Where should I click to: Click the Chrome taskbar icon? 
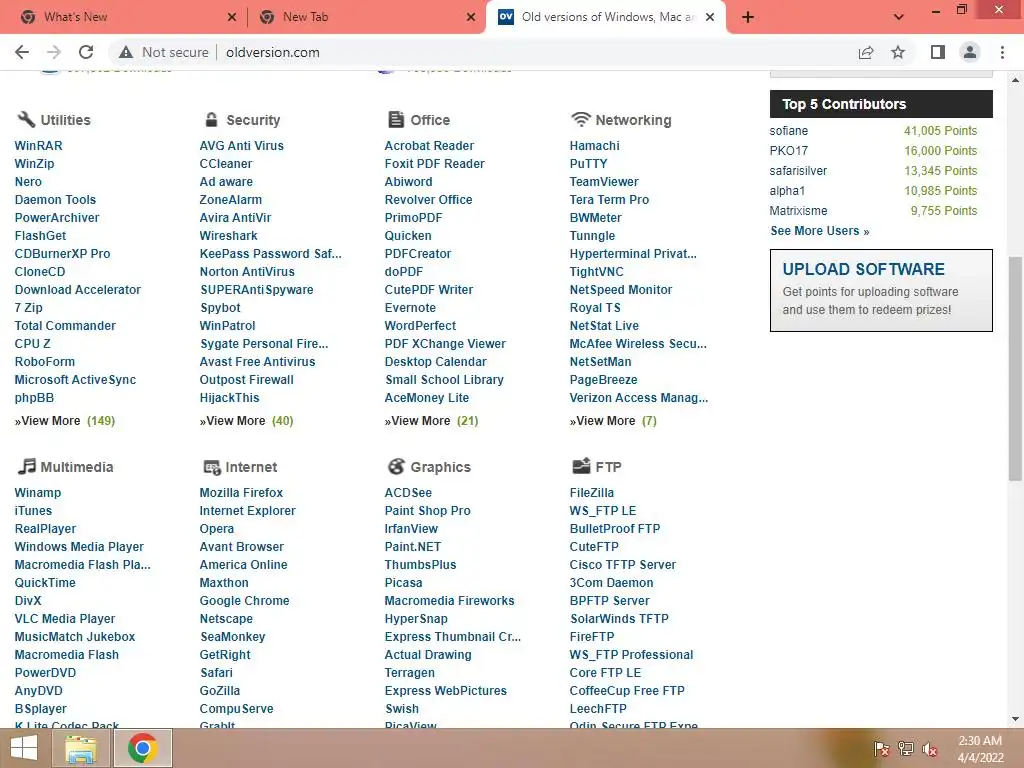pos(143,748)
